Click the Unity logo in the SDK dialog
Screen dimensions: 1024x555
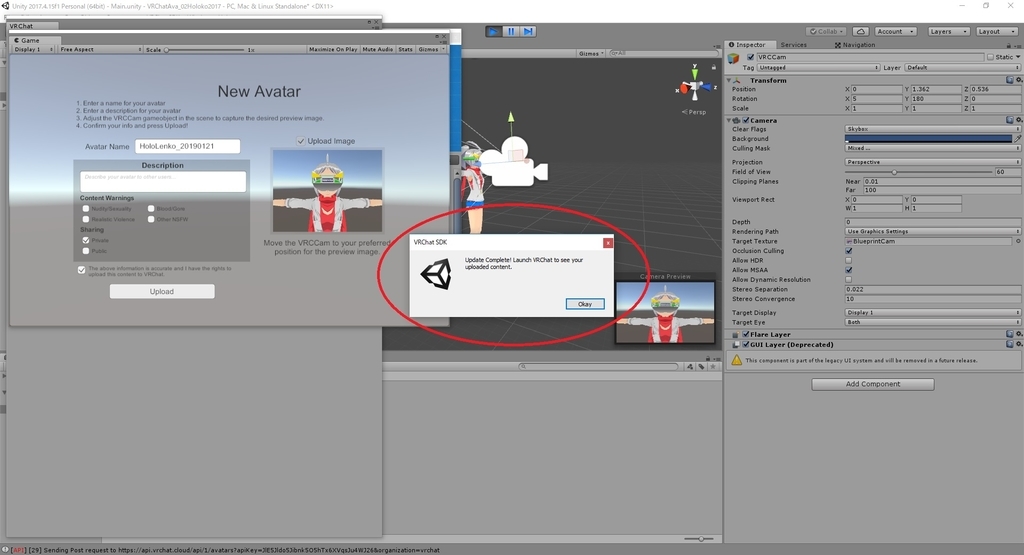pos(436,274)
